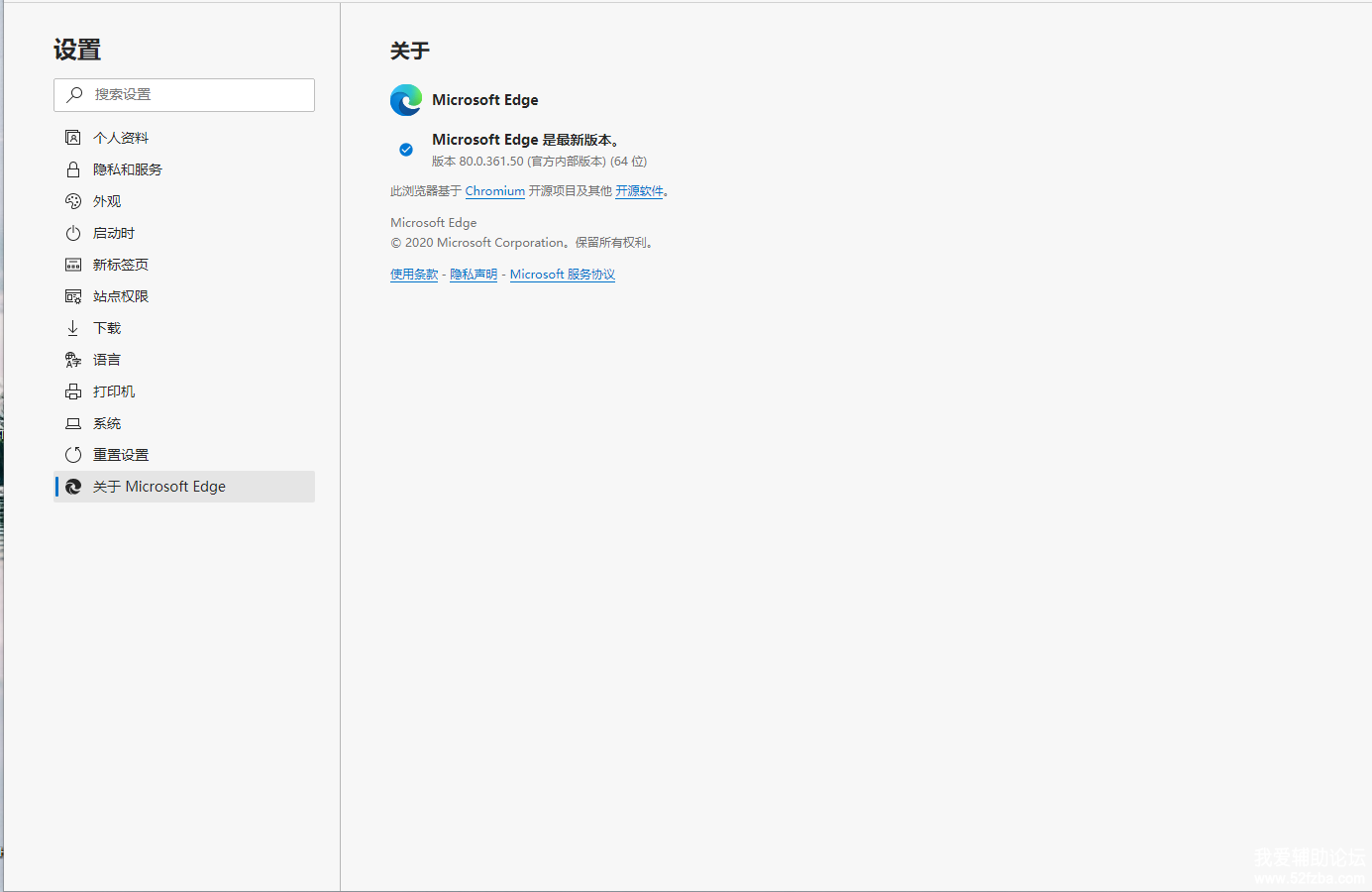
Task: Click the system laptop icon
Action: tap(73, 423)
